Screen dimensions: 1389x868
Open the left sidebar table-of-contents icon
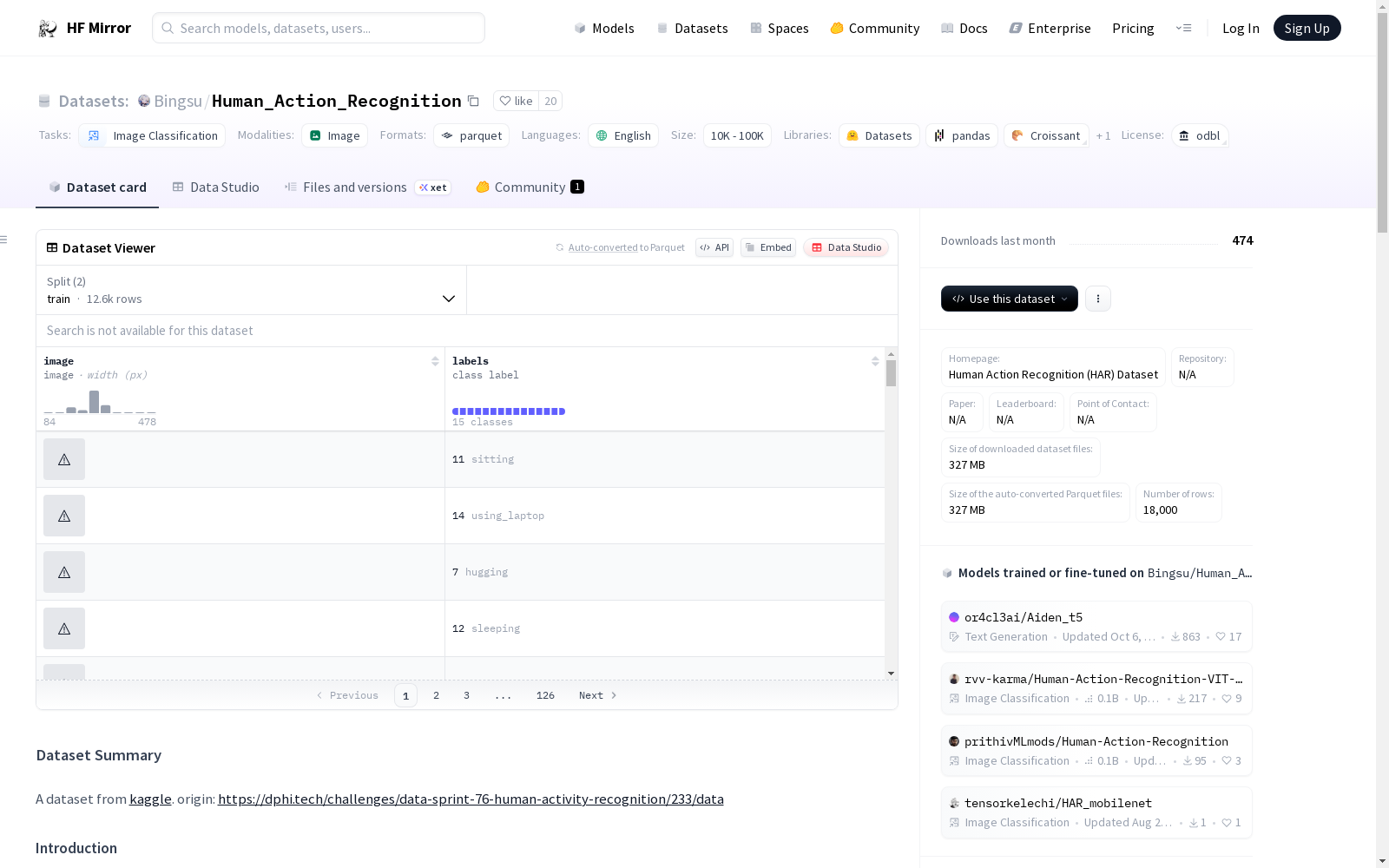pyautogui.click(x=4, y=240)
